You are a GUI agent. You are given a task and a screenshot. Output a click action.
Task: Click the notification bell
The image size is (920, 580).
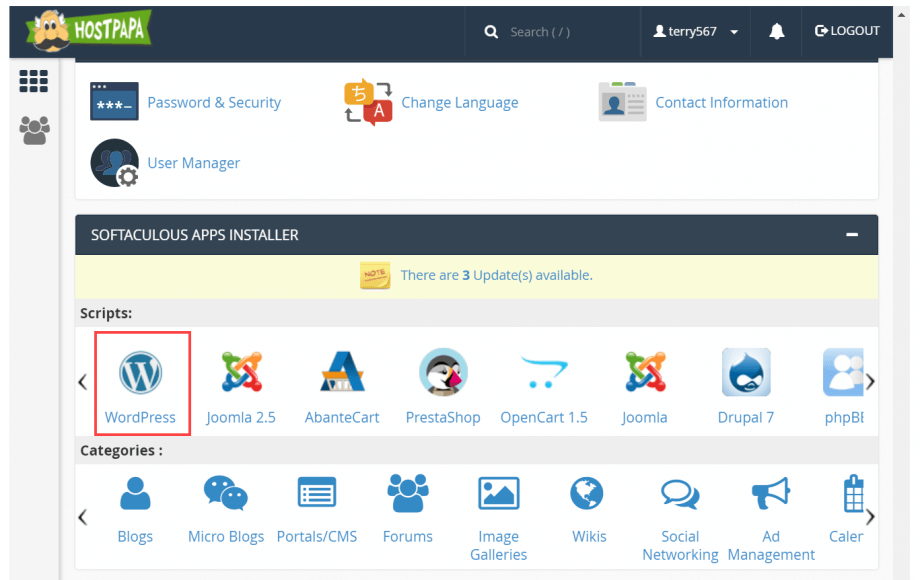777,31
